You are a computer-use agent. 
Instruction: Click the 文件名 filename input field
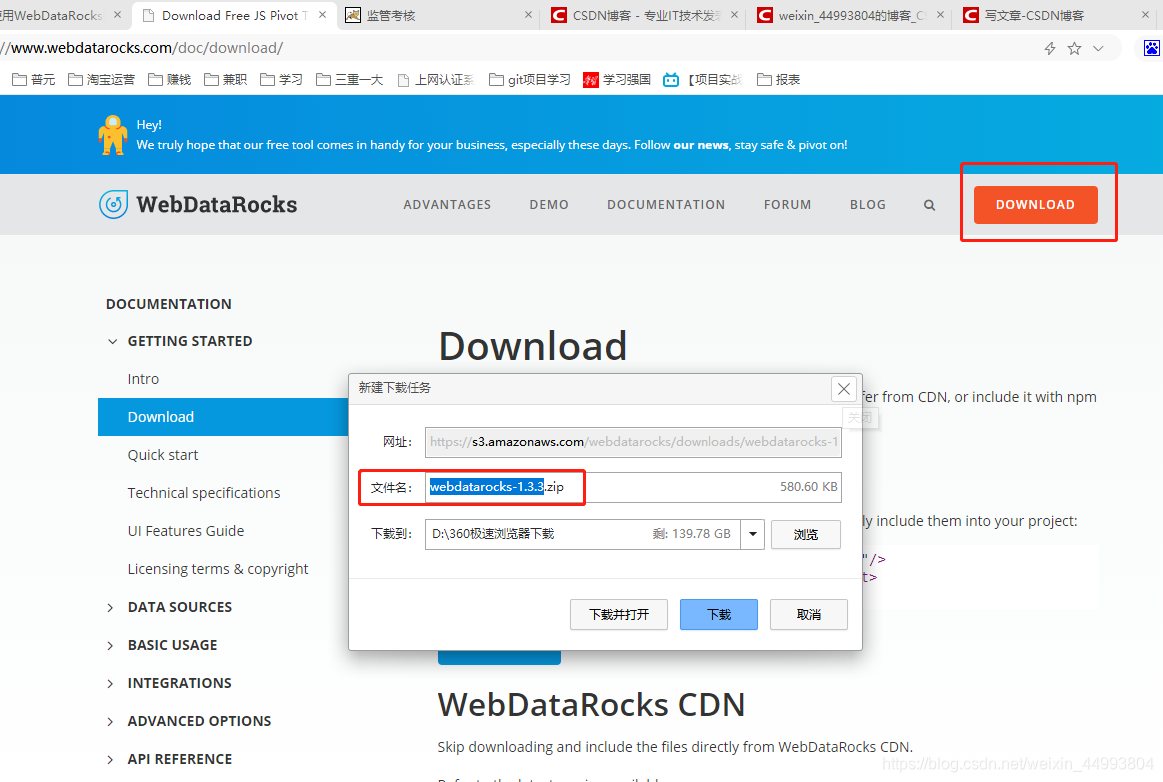click(x=633, y=487)
